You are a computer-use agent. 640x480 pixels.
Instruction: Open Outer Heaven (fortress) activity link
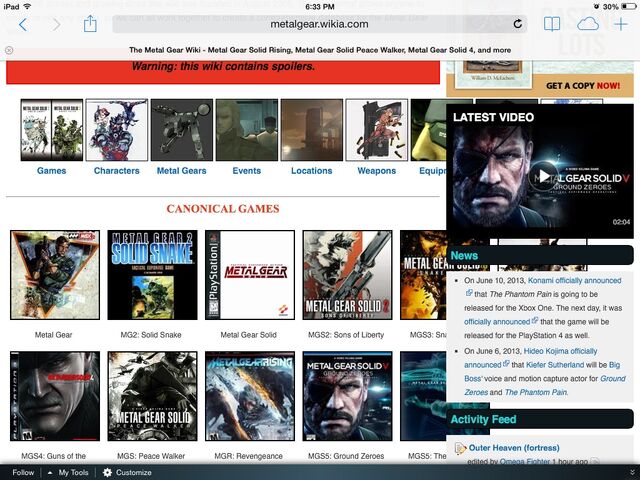tap(514, 448)
